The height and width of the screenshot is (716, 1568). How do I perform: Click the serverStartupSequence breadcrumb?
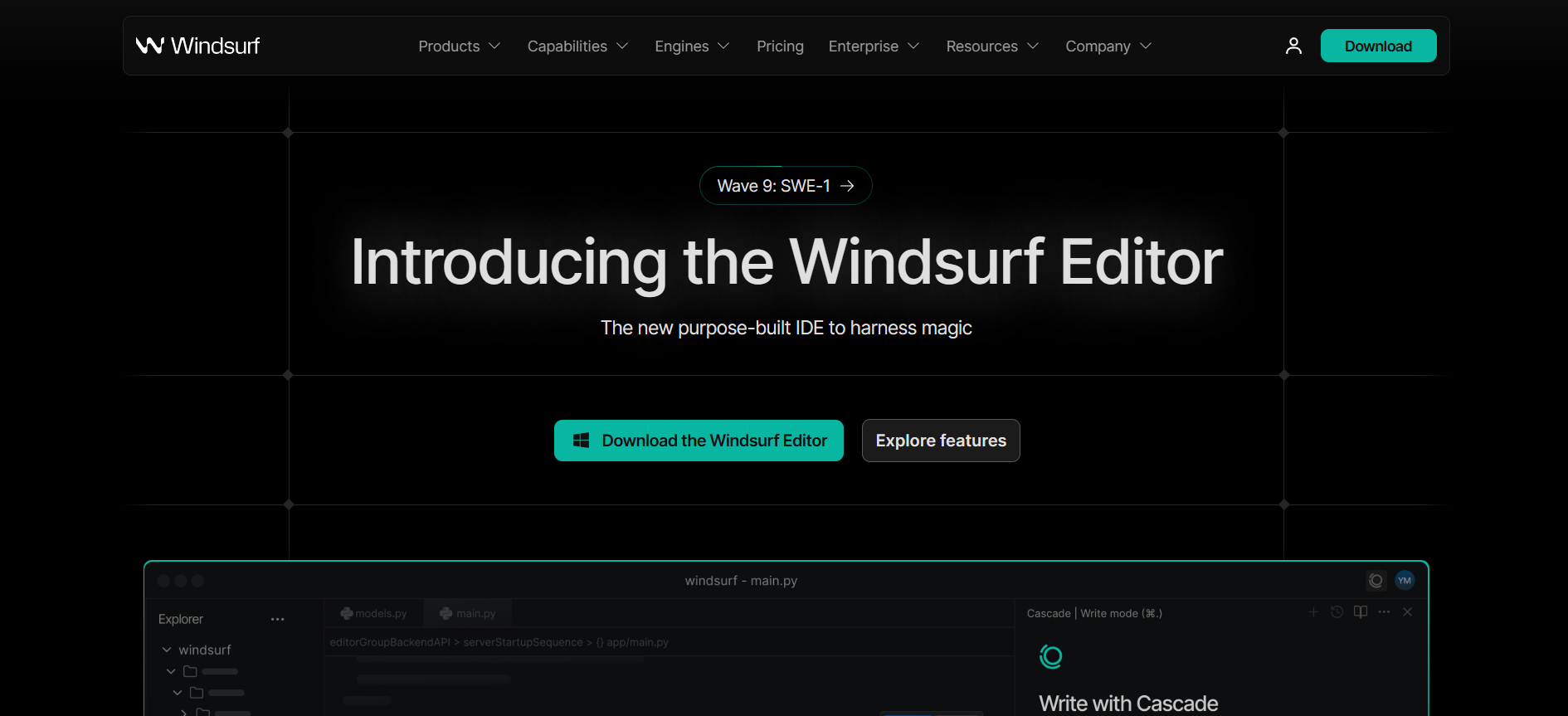pyautogui.click(x=523, y=642)
